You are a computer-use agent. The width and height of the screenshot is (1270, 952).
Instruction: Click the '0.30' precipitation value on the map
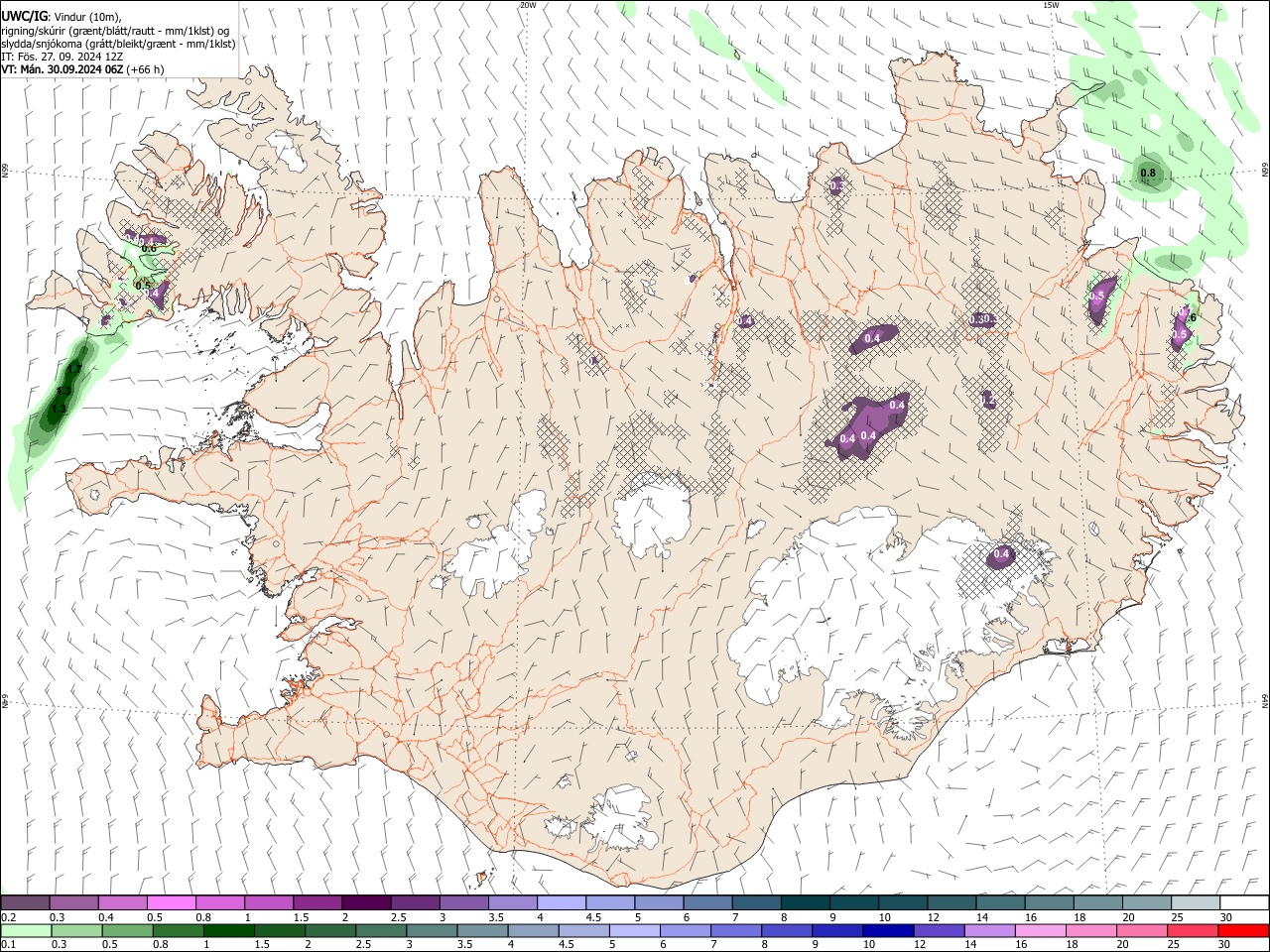point(981,319)
